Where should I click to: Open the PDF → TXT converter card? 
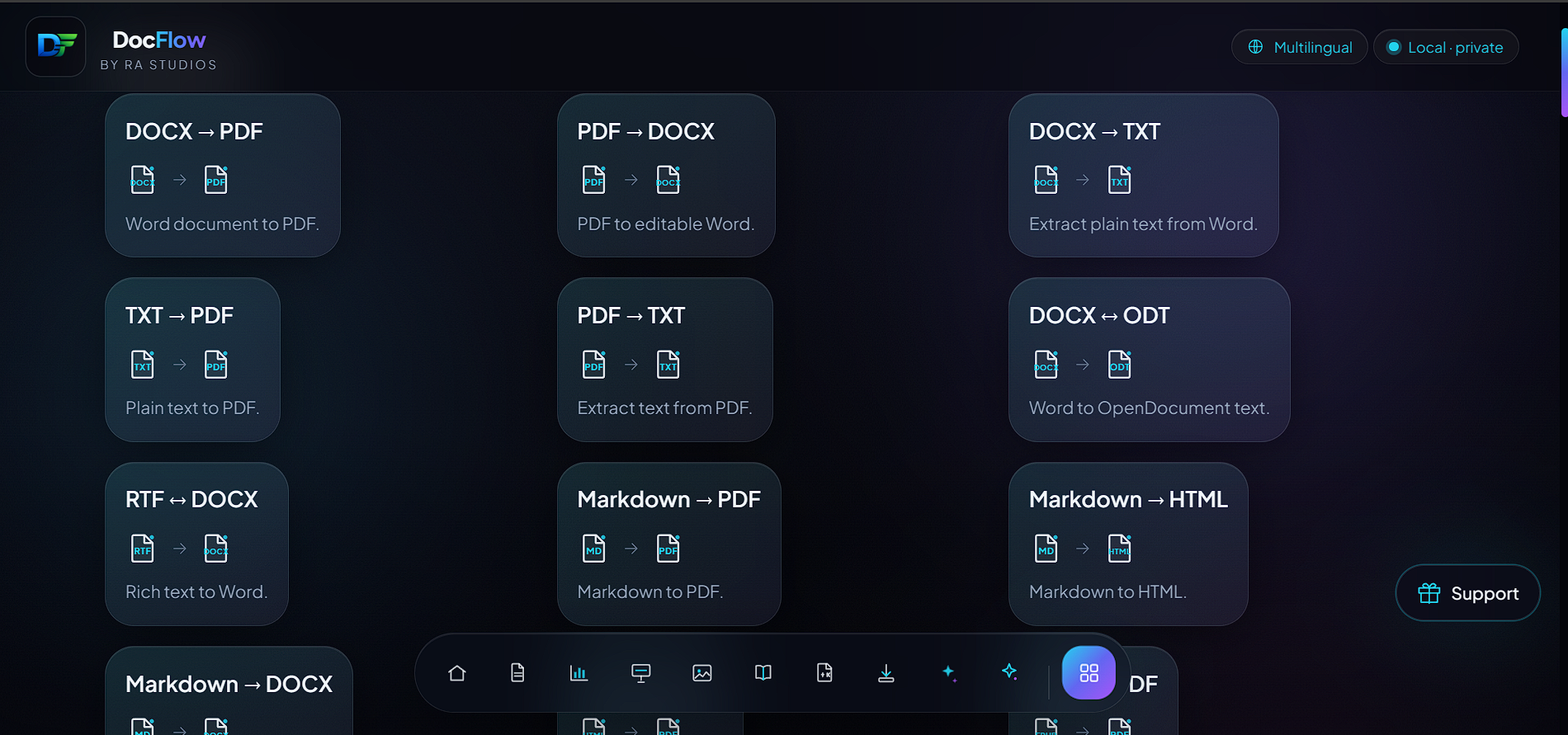[x=665, y=360]
